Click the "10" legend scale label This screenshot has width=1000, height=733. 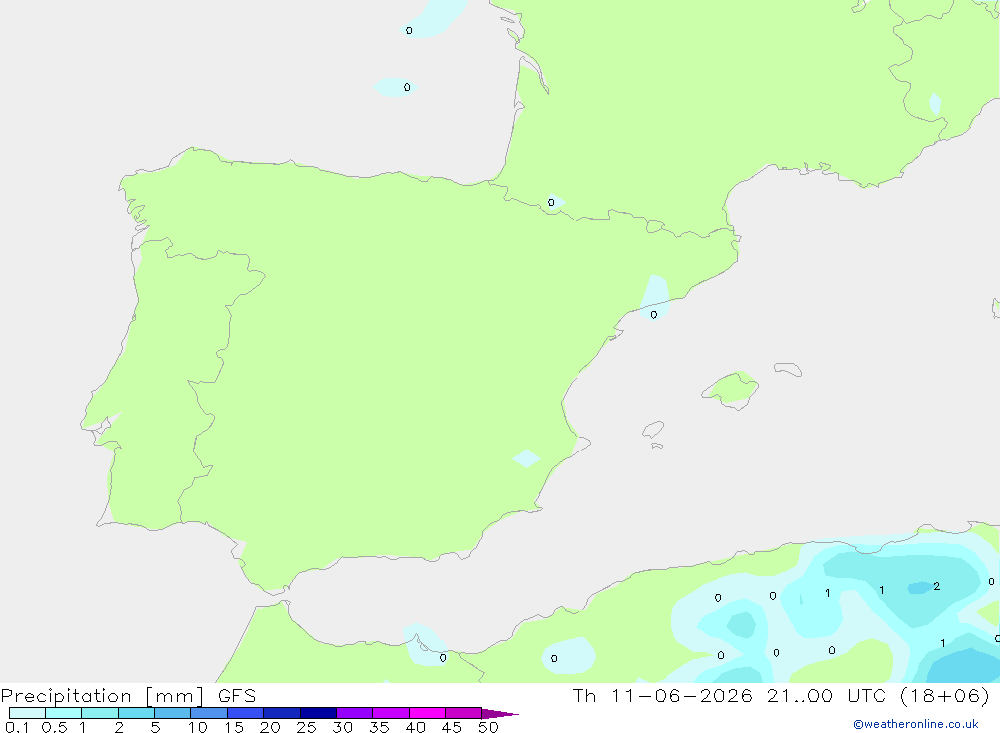coord(198,727)
